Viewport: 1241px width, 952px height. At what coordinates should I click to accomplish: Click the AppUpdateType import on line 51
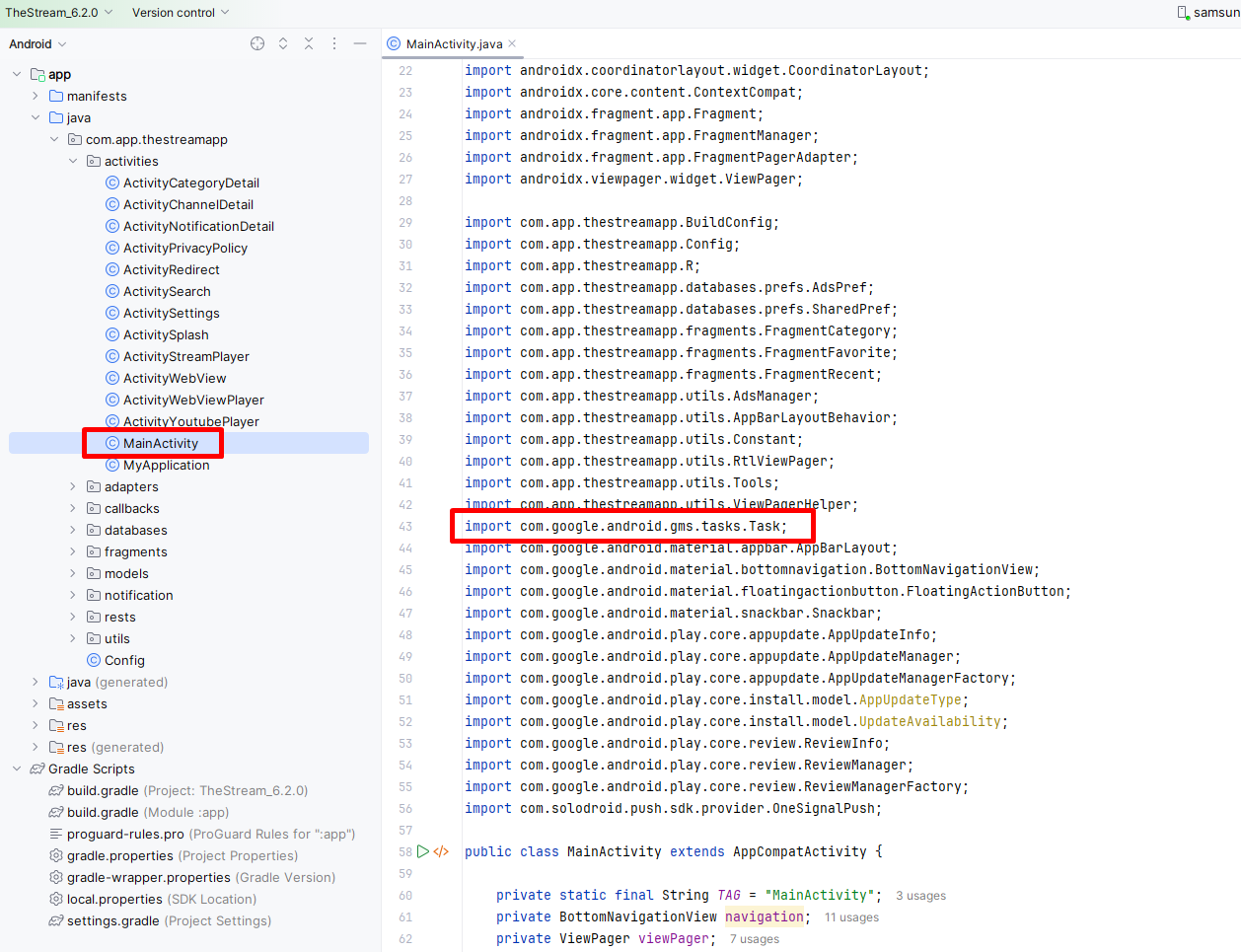pyautogui.click(x=910, y=699)
